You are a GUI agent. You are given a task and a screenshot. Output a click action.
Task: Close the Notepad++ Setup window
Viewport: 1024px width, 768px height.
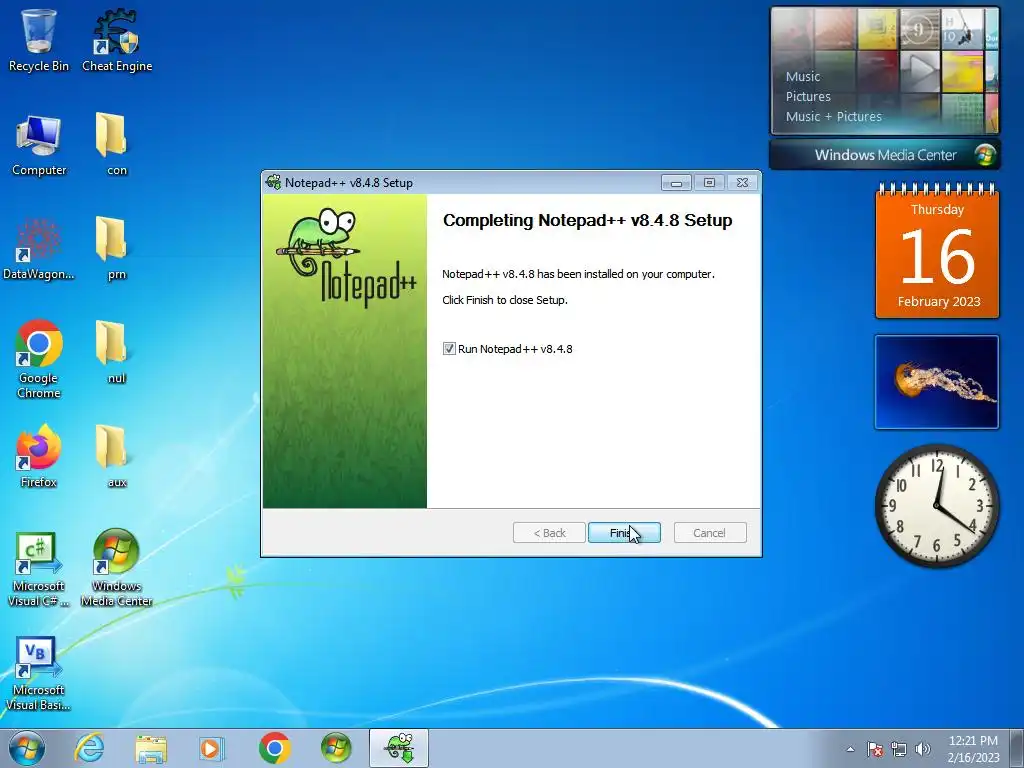(x=743, y=183)
